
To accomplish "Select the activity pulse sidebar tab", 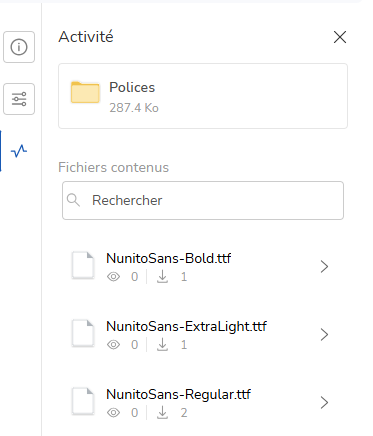I will [x=19, y=151].
